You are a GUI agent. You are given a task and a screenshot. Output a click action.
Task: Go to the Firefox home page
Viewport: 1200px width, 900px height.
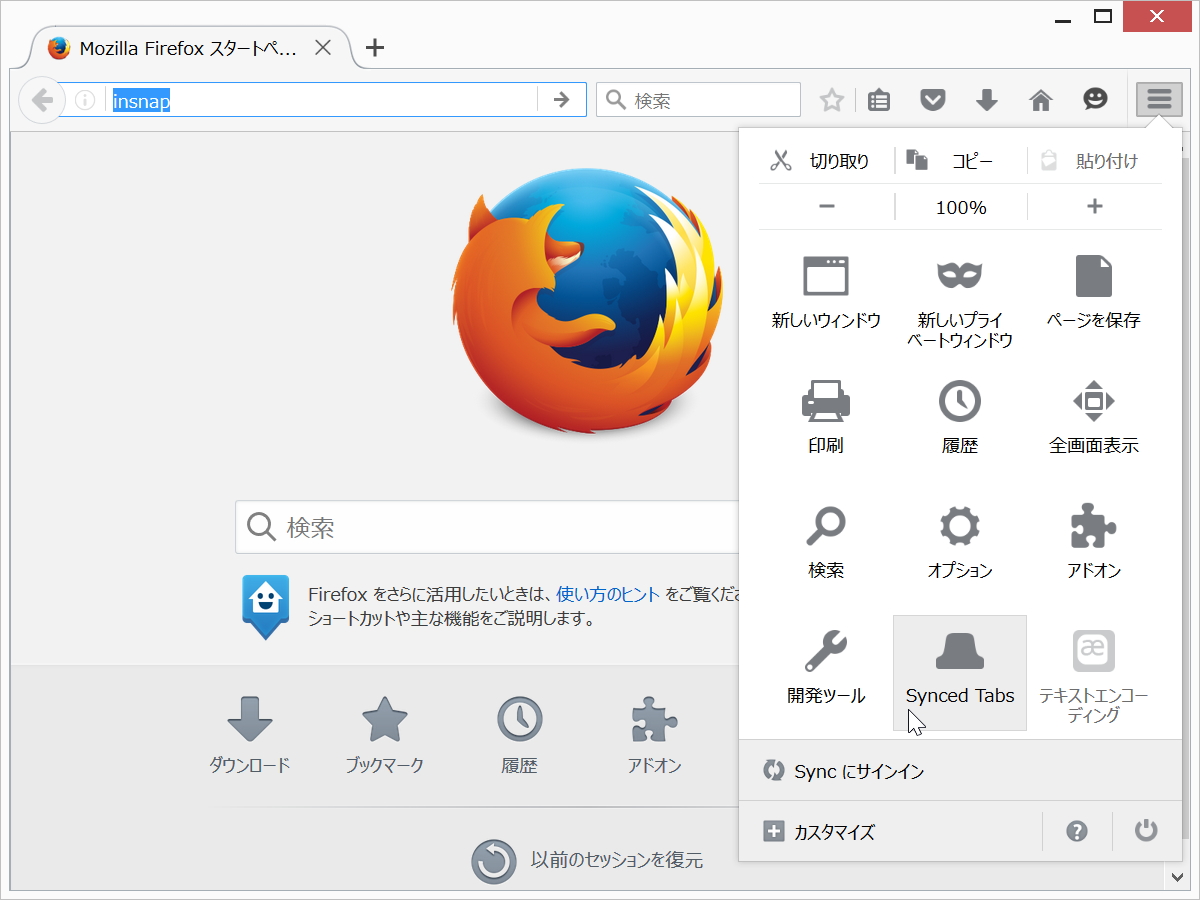click(1040, 99)
